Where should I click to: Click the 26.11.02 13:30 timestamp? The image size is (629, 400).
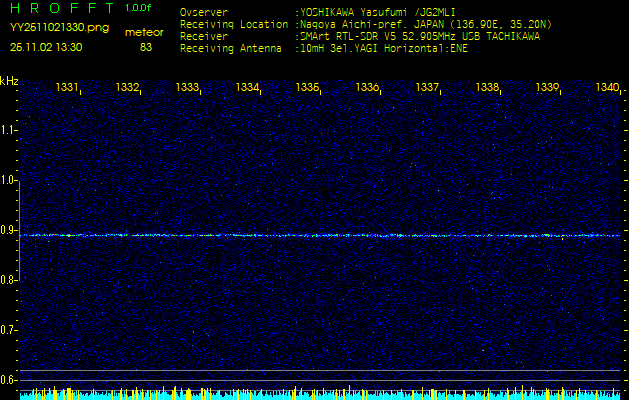pyautogui.click(x=46, y=47)
